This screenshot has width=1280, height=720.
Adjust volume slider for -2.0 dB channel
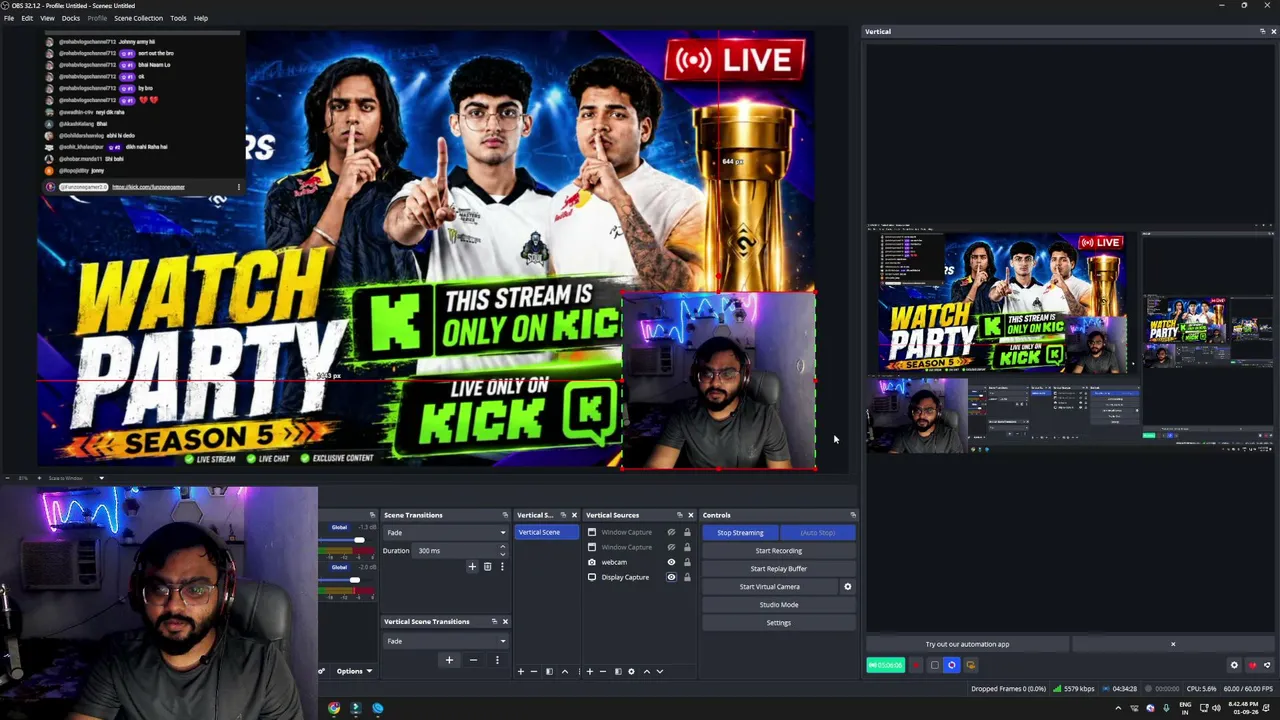click(x=354, y=580)
